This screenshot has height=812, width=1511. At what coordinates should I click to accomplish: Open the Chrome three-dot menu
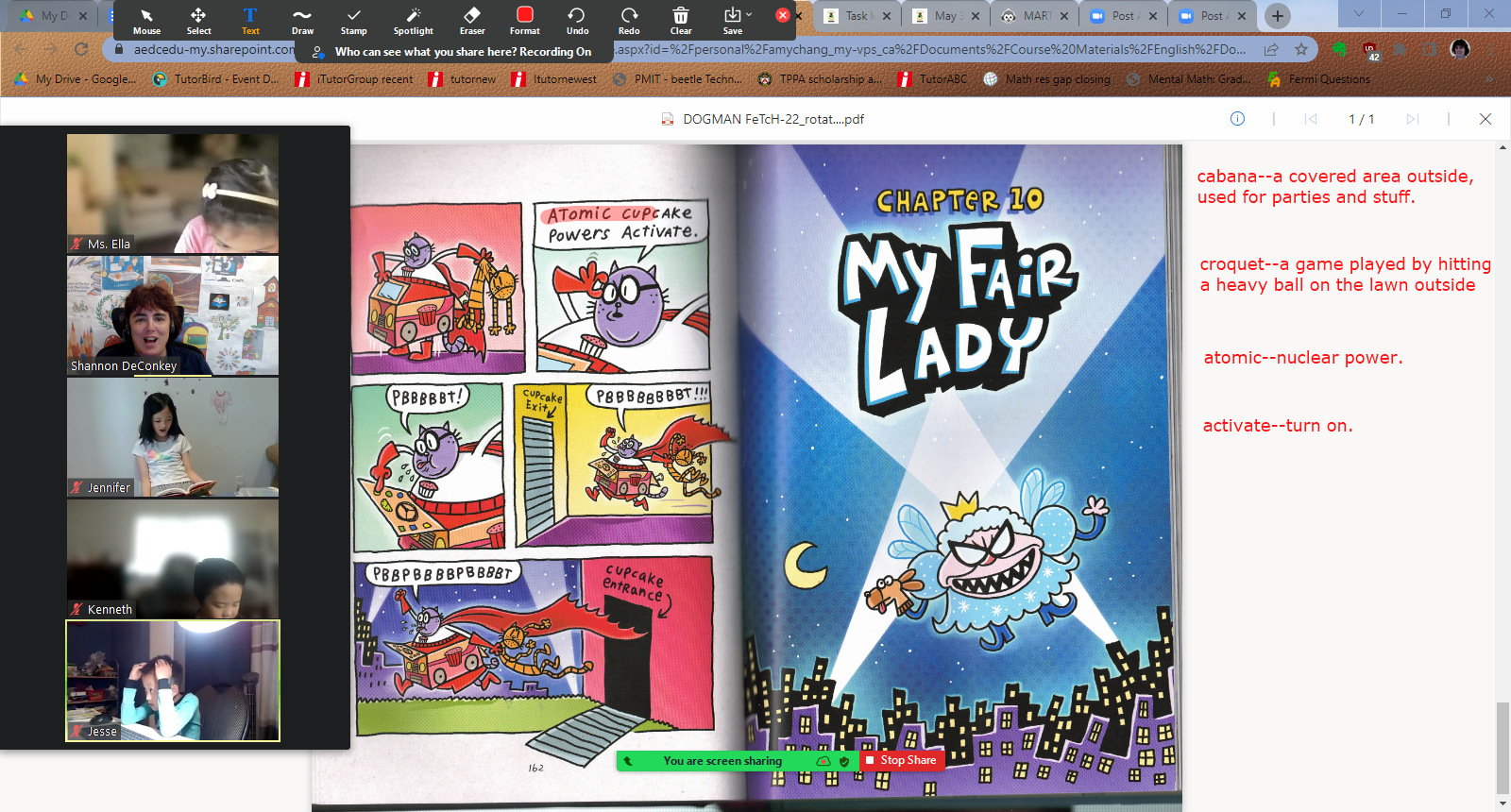pyautogui.click(x=1492, y=49)
